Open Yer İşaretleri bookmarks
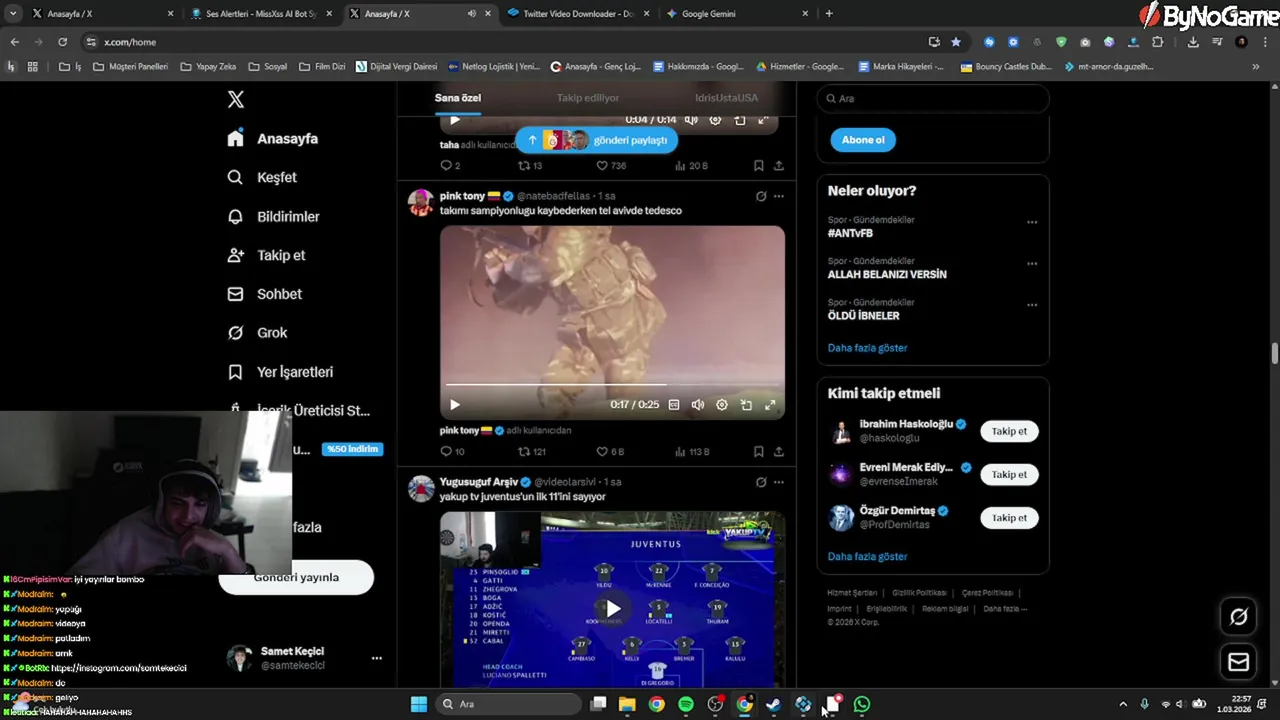Viewport: 1280px width, 720px height. [280, 372]
